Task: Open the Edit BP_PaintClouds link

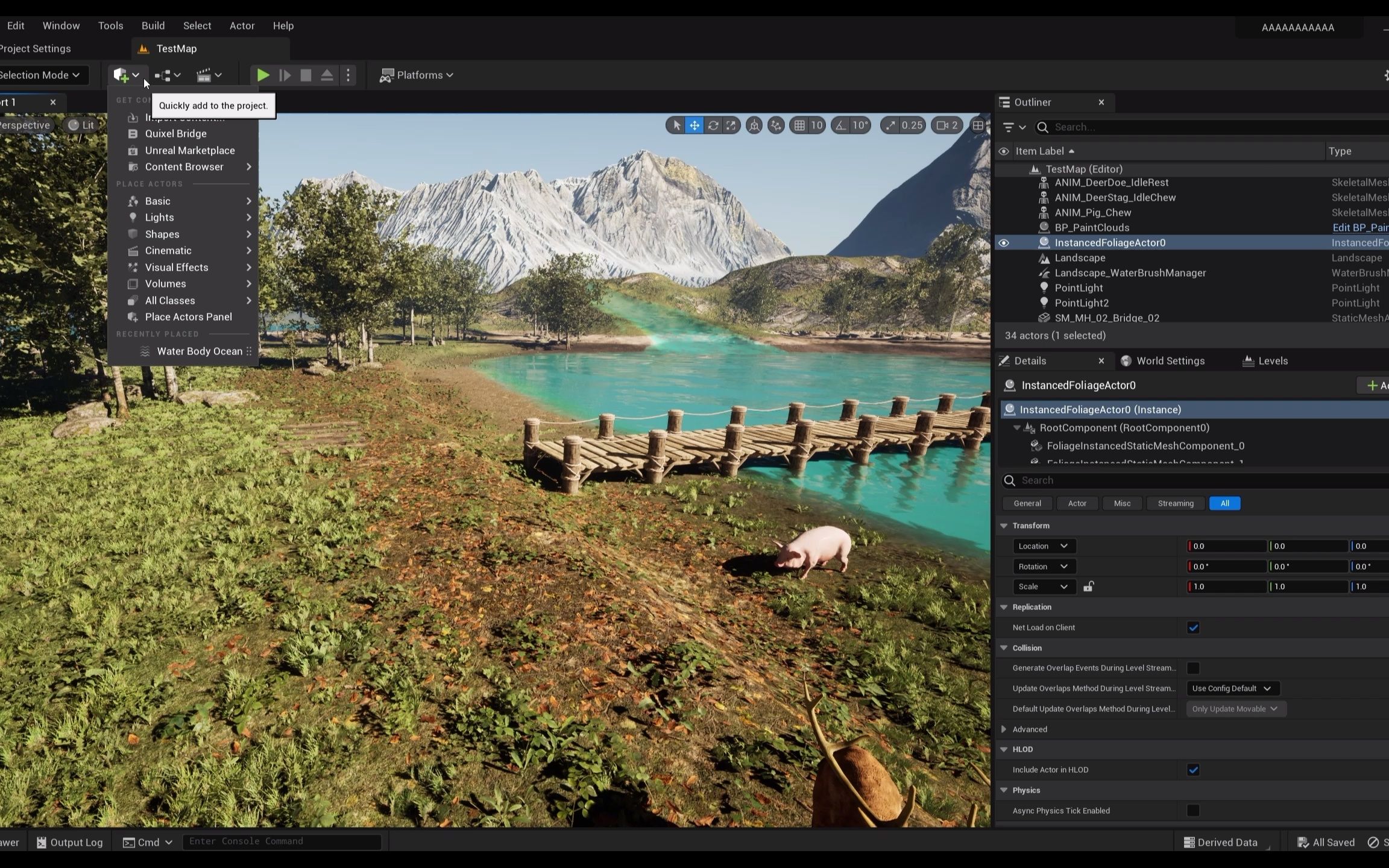Action: (x=1359, y=228)
